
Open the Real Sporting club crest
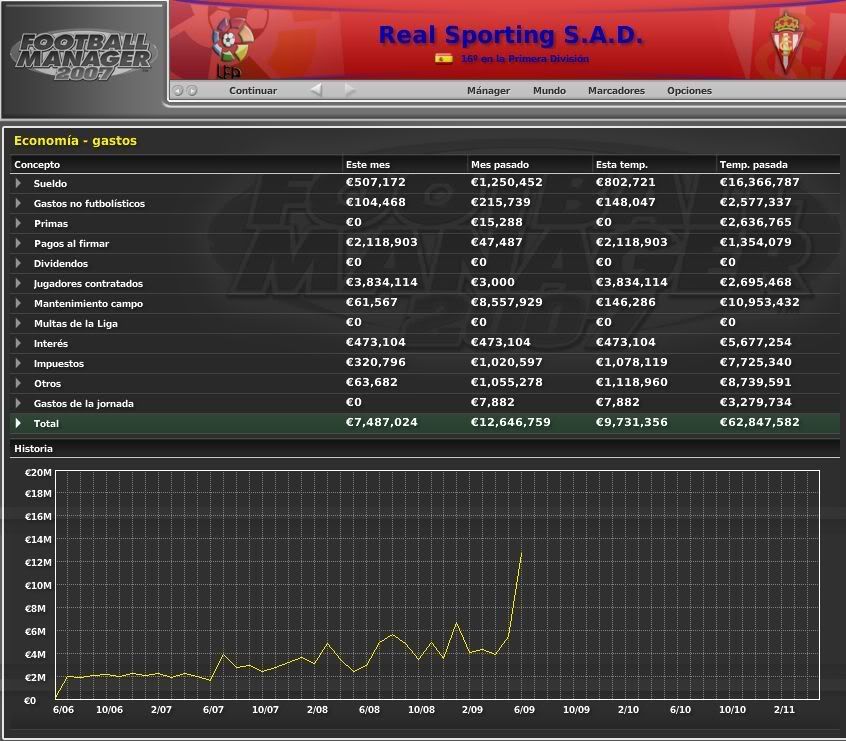coord(786,42)
